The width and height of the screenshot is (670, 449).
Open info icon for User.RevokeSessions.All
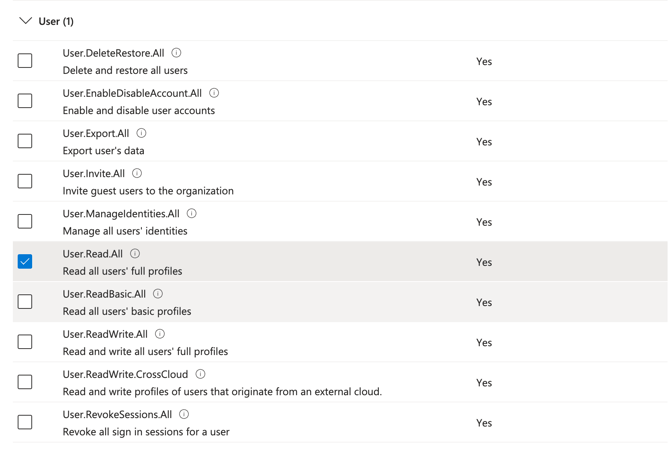184,414
